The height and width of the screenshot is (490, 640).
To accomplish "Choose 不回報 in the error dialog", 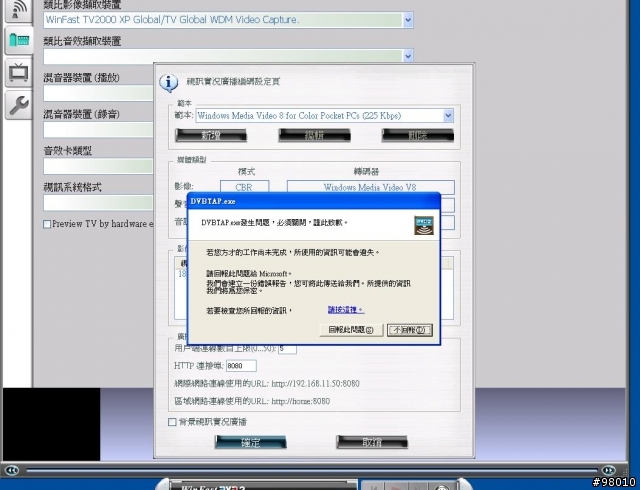I will [x=409, y=330].
